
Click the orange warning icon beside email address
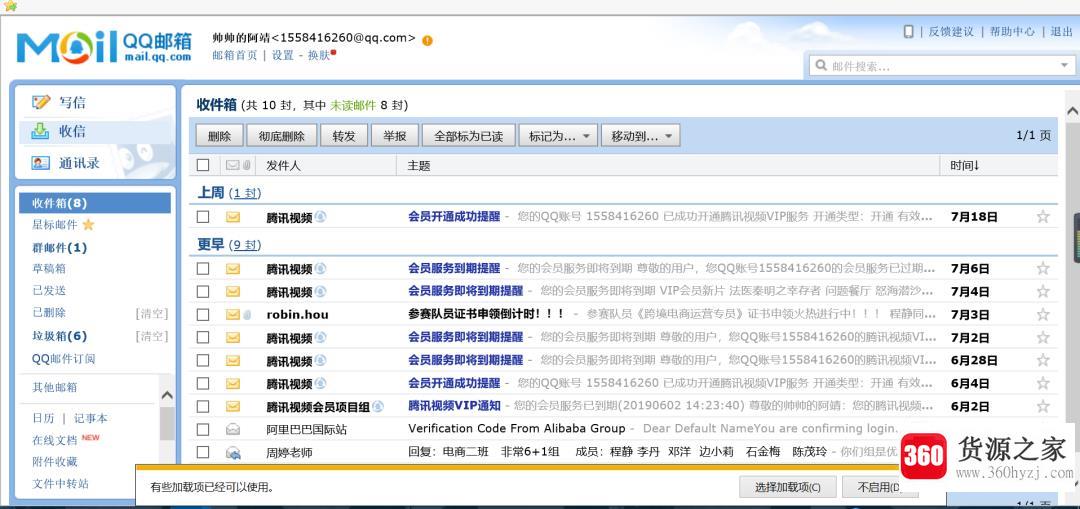click(x=427, y=40)
